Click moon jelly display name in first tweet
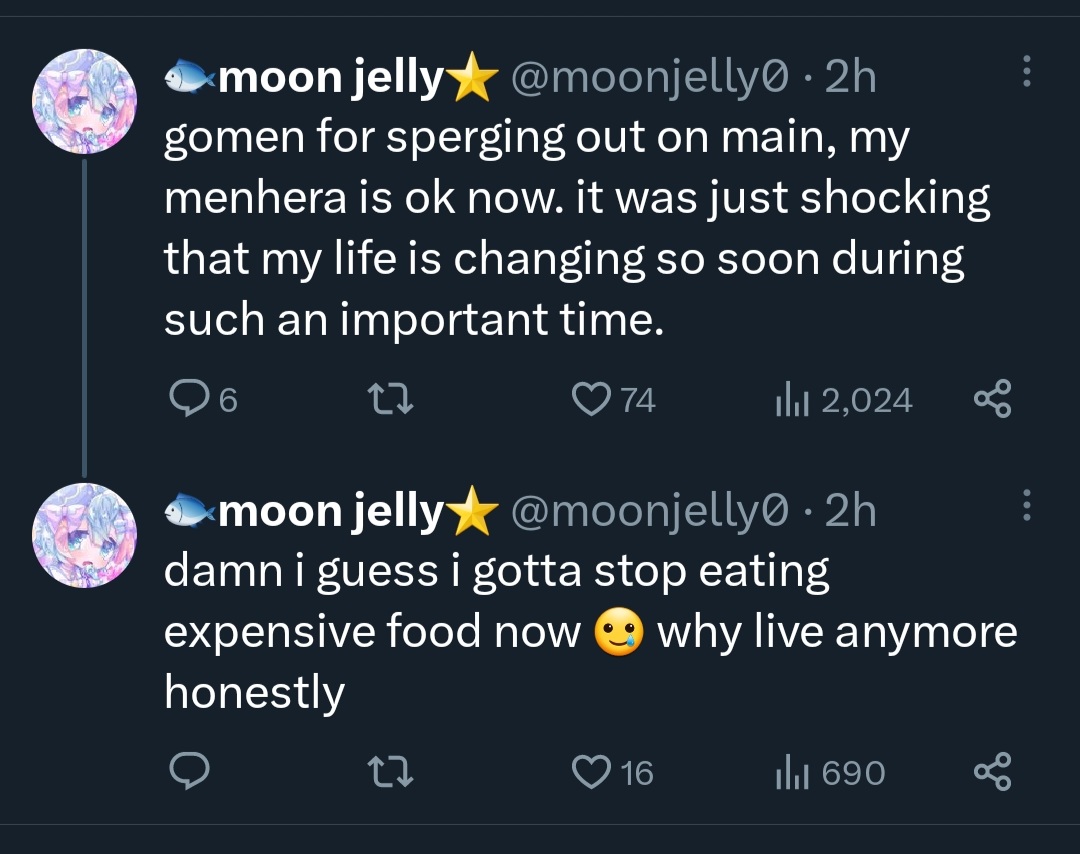This screenshot has height=854, width=1080. [331, 77]
